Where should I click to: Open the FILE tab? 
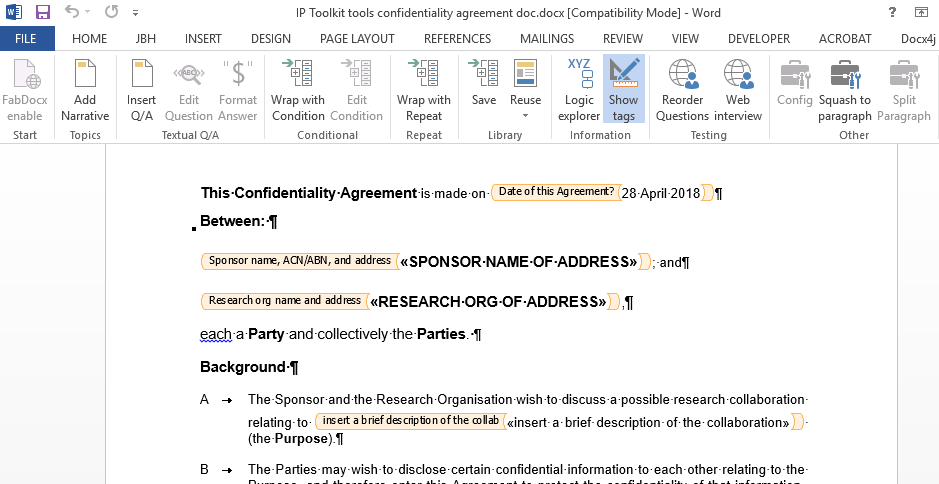pos(26,39)
